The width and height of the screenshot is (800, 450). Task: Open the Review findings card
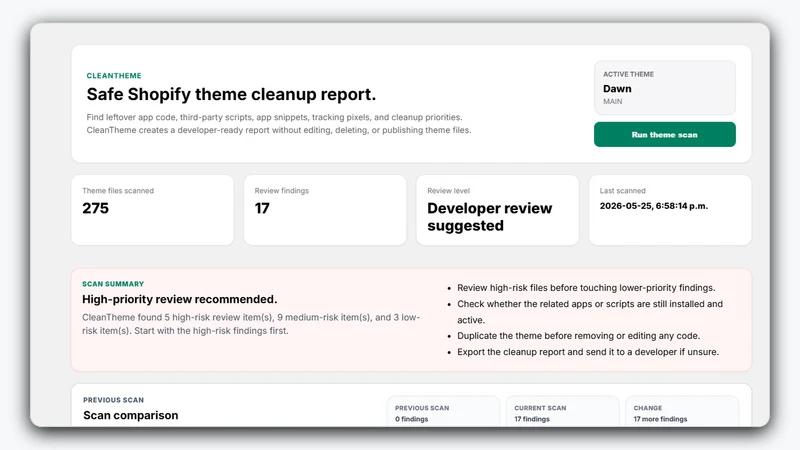pyautogui.click(x=325, y=210)
